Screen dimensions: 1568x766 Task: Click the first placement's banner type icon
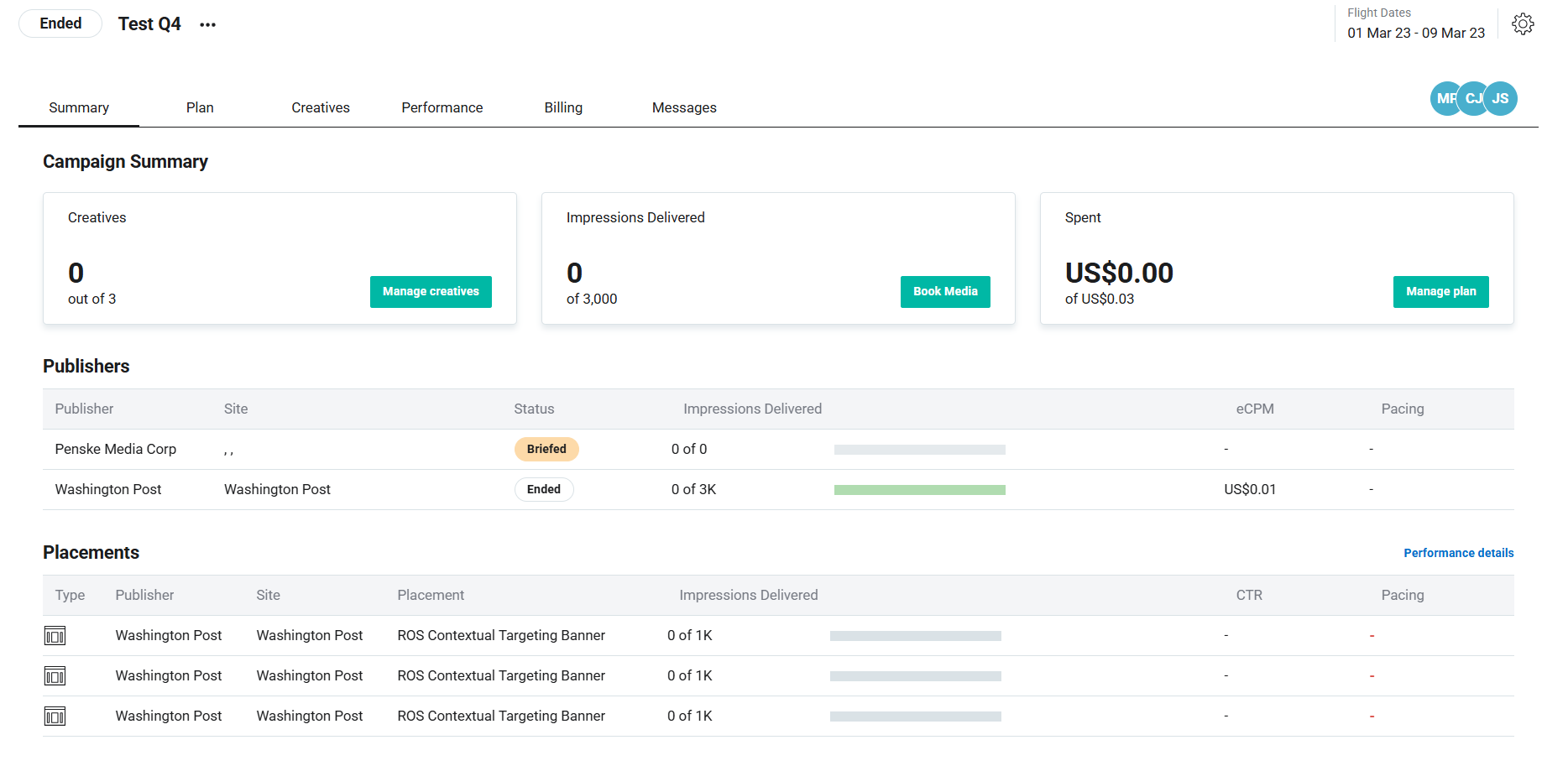click(x=55, y=636)
